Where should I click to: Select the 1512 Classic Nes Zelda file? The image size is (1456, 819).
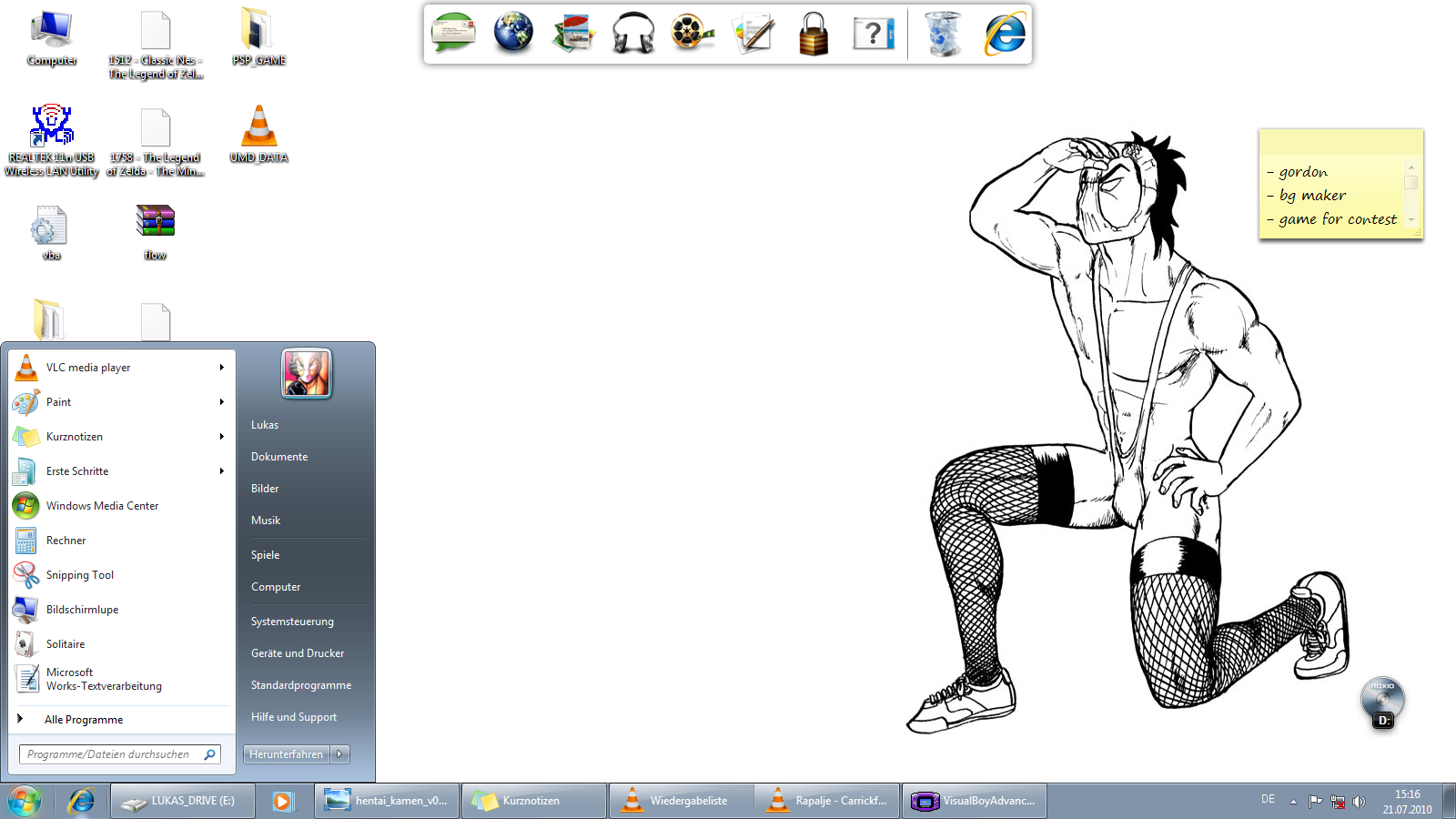tap(156, 45)
